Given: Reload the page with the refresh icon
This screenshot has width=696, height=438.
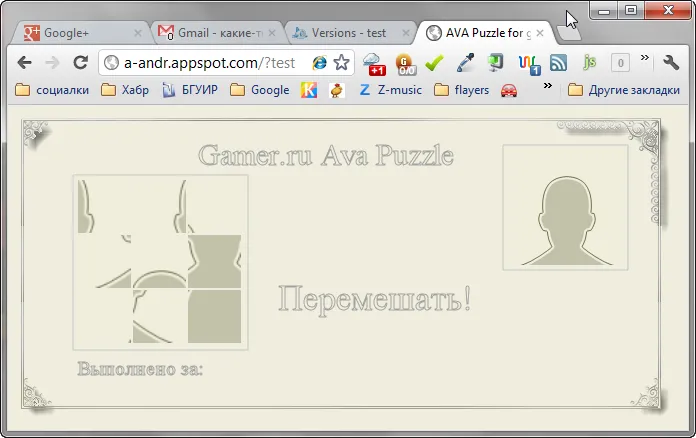Looking at the screenshot, I should coord(80,62).
